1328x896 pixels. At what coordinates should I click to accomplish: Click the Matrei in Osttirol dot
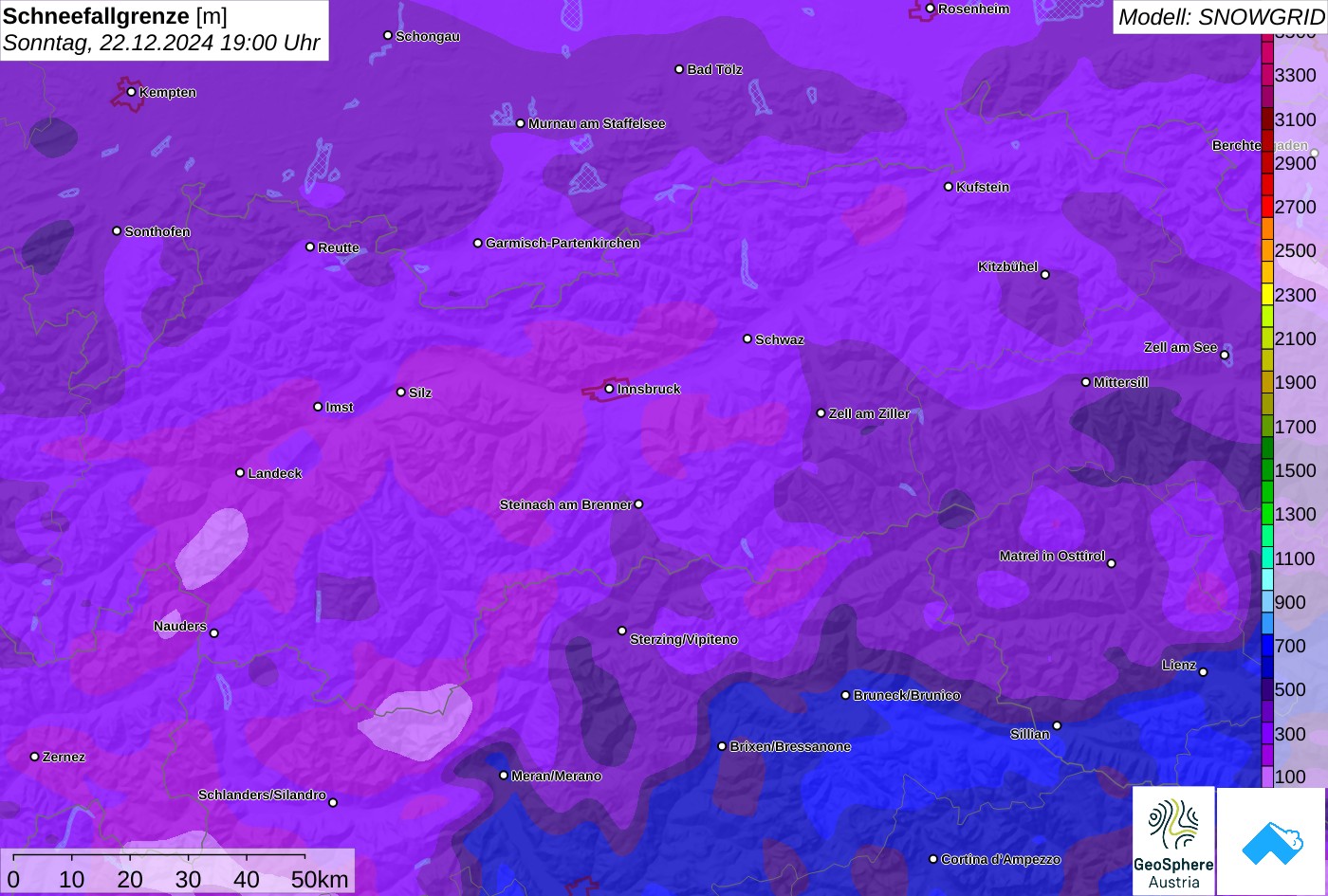1111,563
